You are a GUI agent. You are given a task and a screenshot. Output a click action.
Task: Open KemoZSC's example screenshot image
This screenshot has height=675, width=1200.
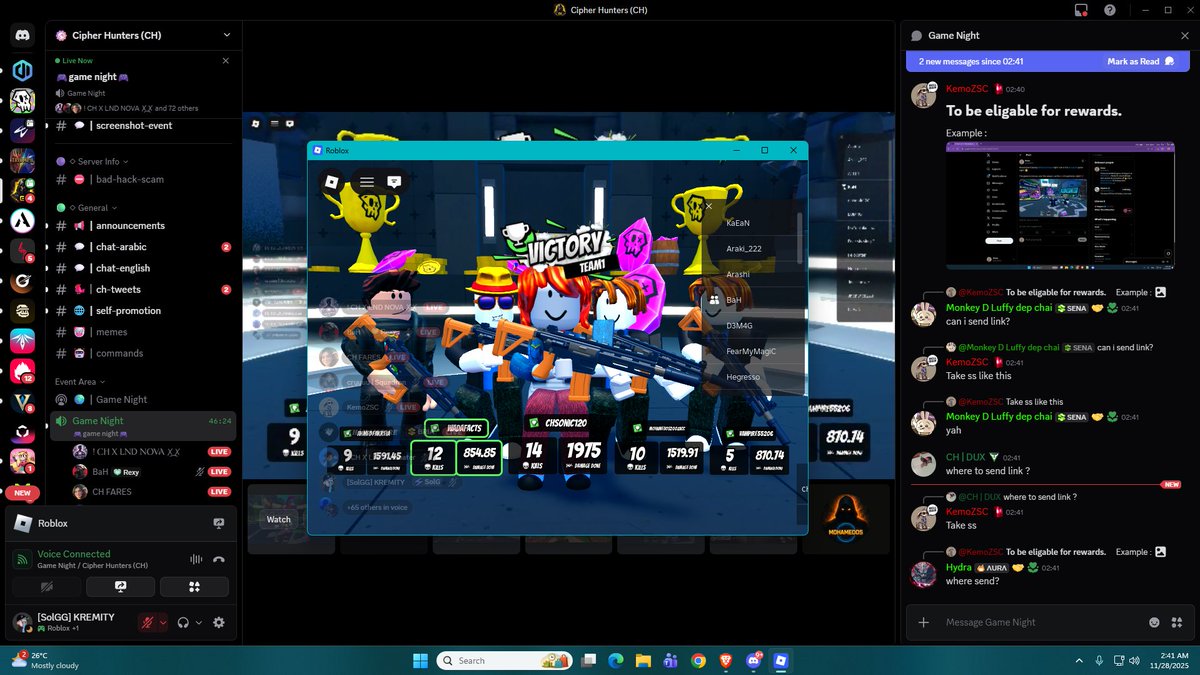pyautogui.click(x=1060, y=205)
